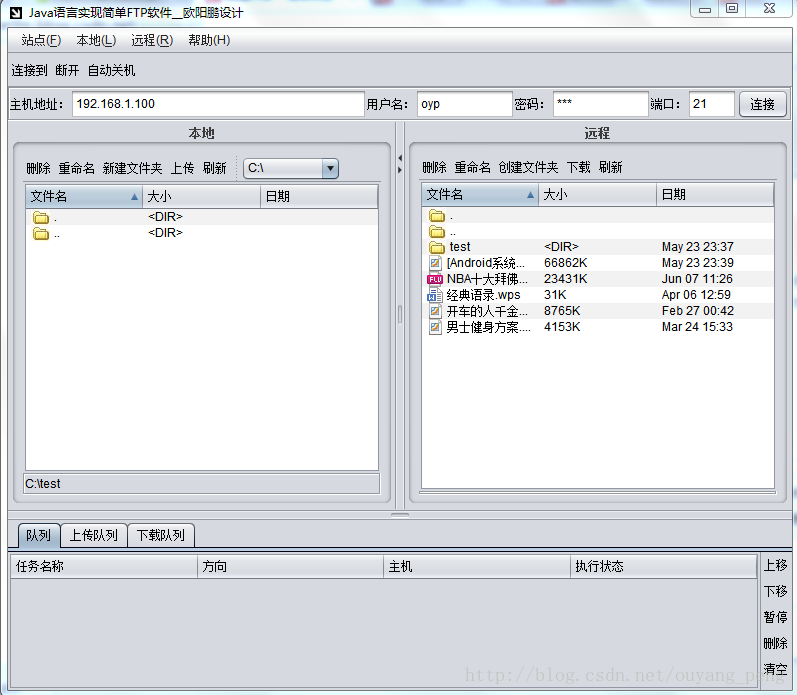Collapse the remote panel with right splitter arrow
The image size is (797, 695).
tap(400, 170)
